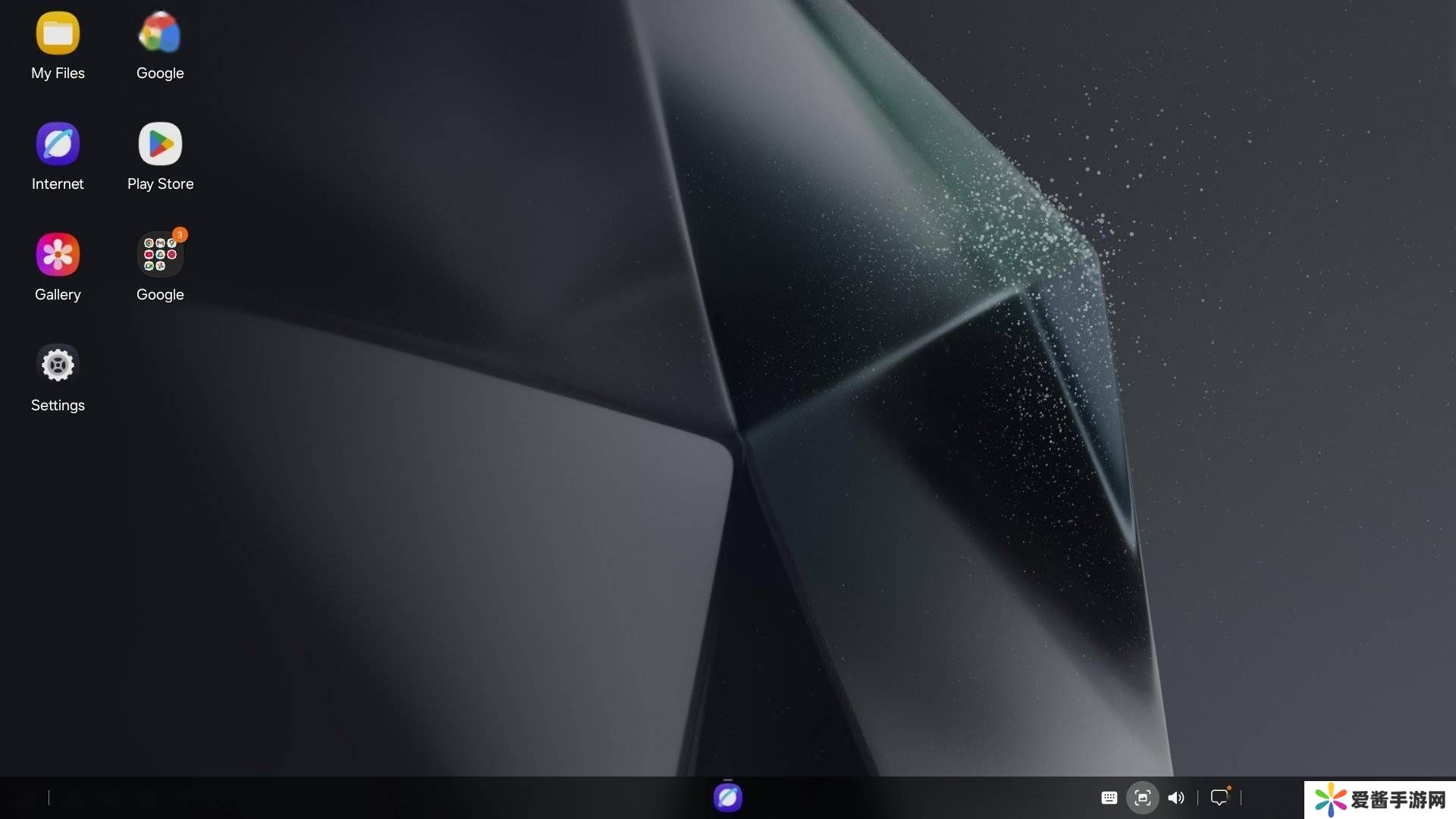Click the "Internet" label on desktop
The image size is (1456, 819).
coord(58,184)
